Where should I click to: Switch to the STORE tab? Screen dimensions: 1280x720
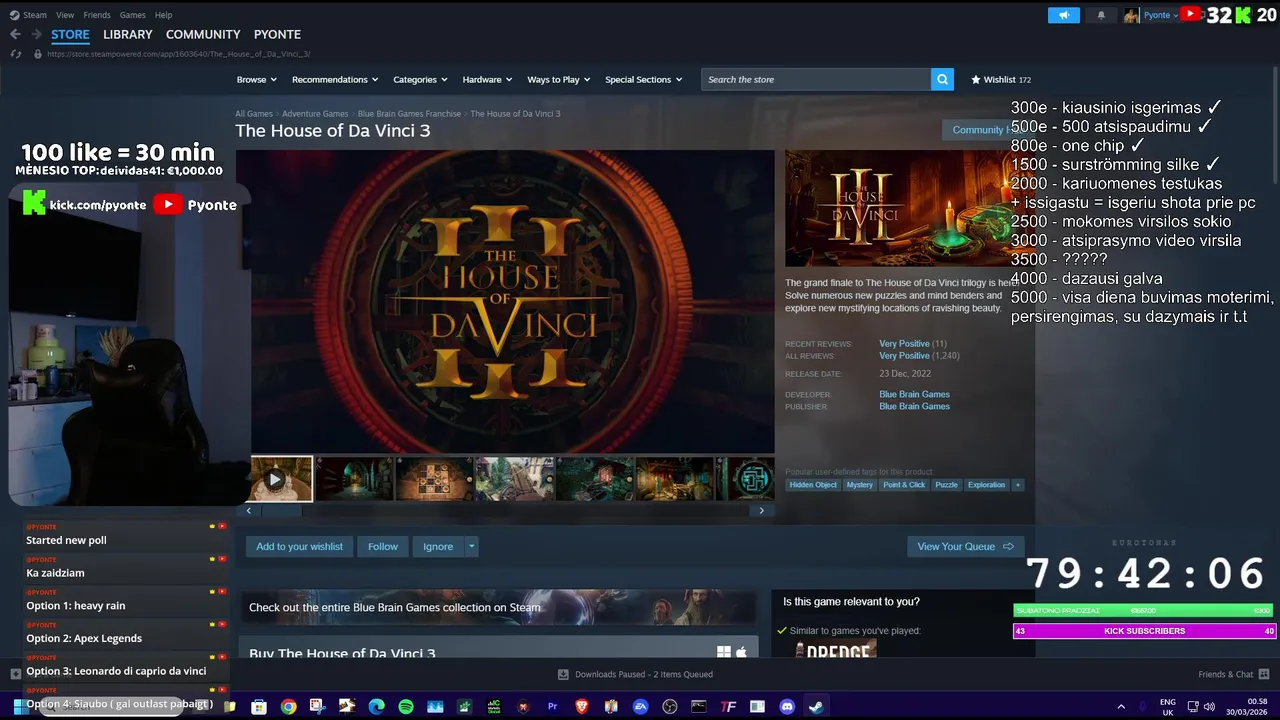[x=70, y=34]
